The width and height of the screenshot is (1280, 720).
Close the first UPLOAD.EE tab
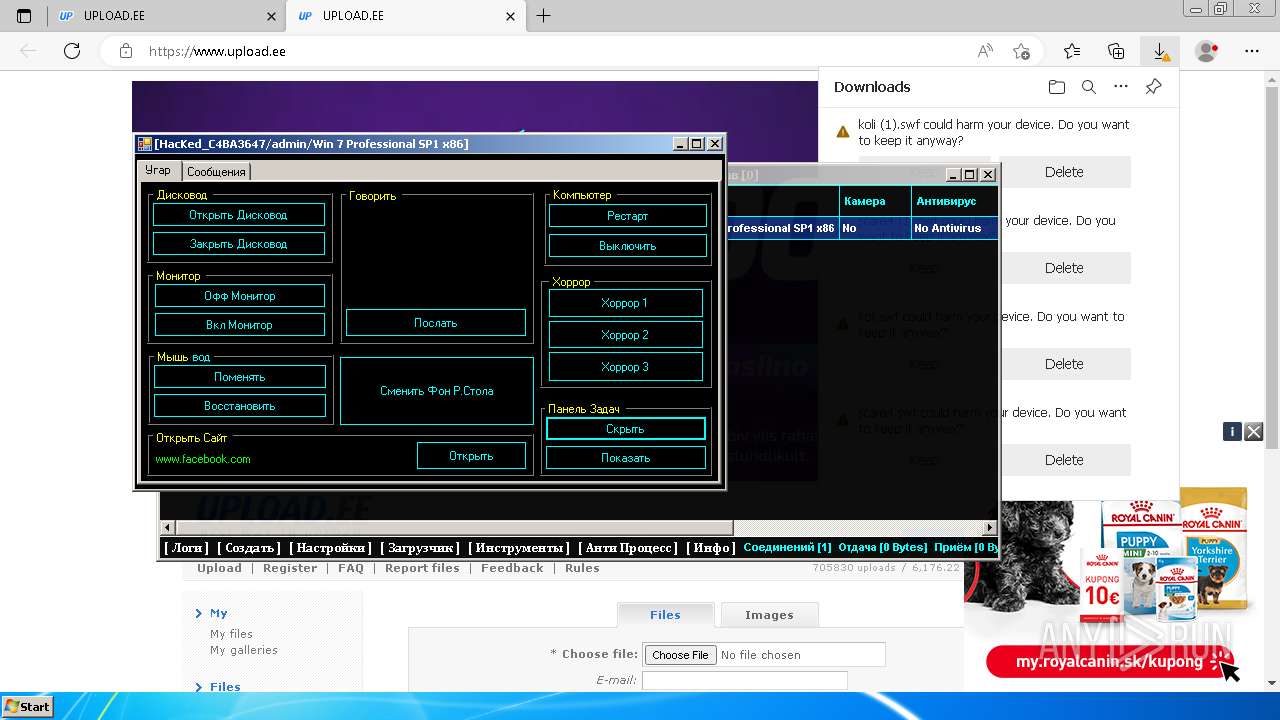point(271,16)
